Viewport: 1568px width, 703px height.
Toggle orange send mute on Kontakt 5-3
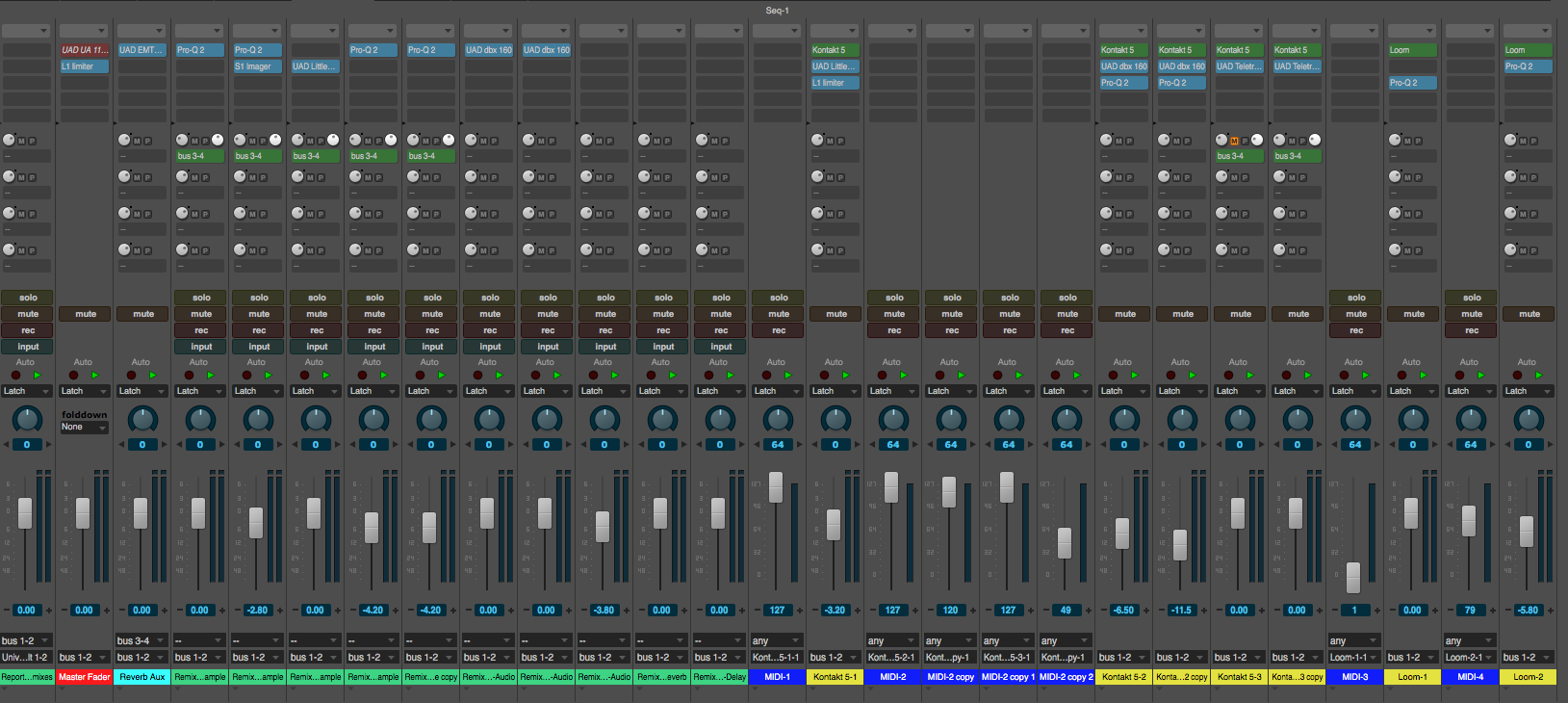(x=1234, y=141)
